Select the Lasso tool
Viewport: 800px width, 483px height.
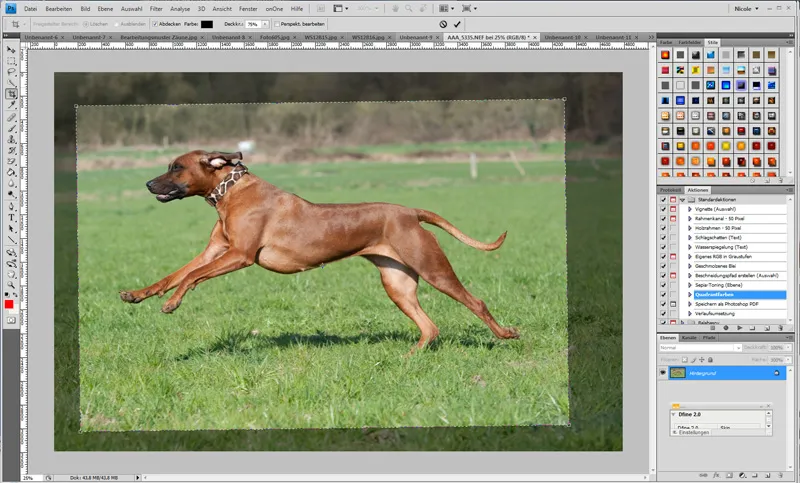(x=11, y=72)
